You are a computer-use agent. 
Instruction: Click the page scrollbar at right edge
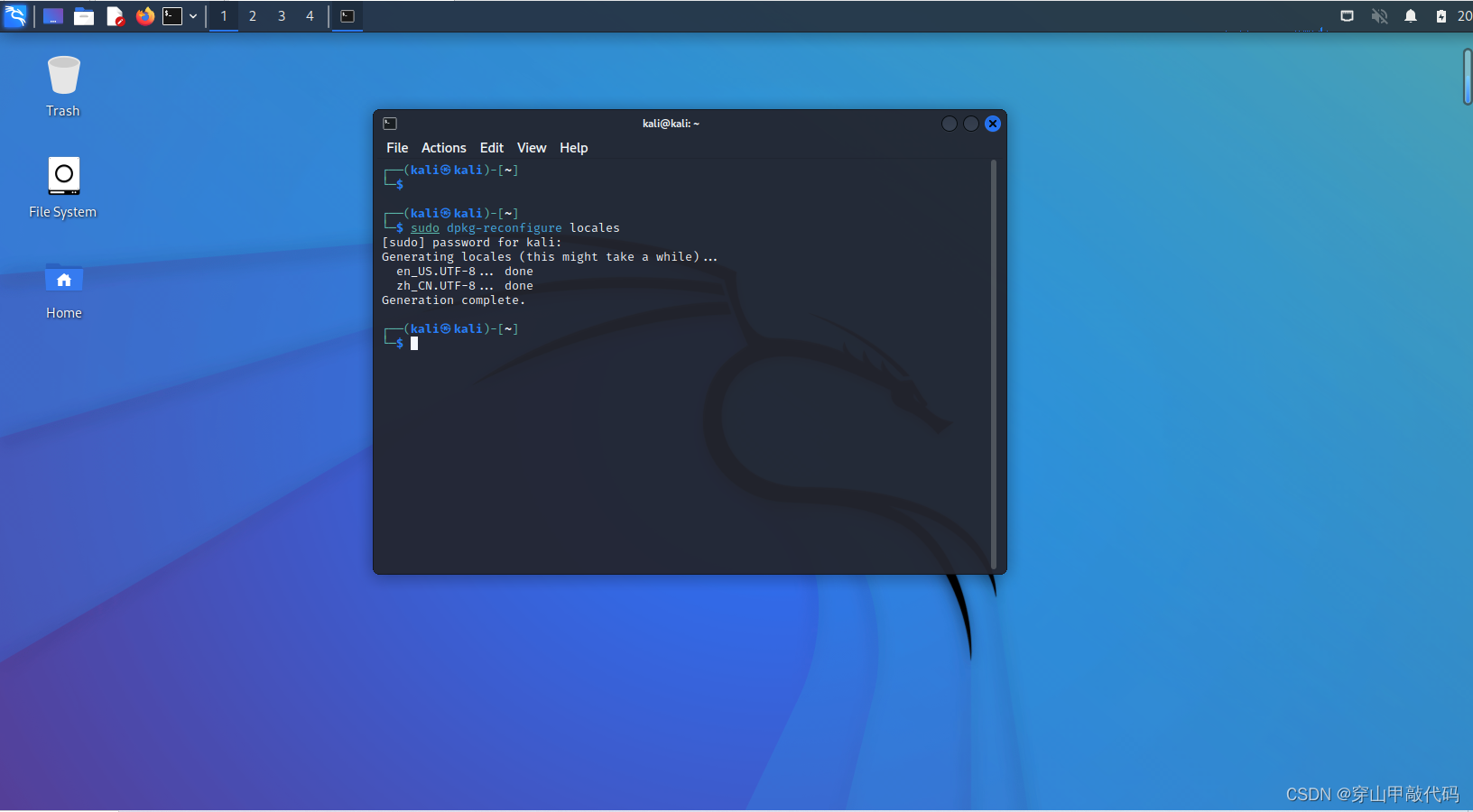(x=1468, y=77)
